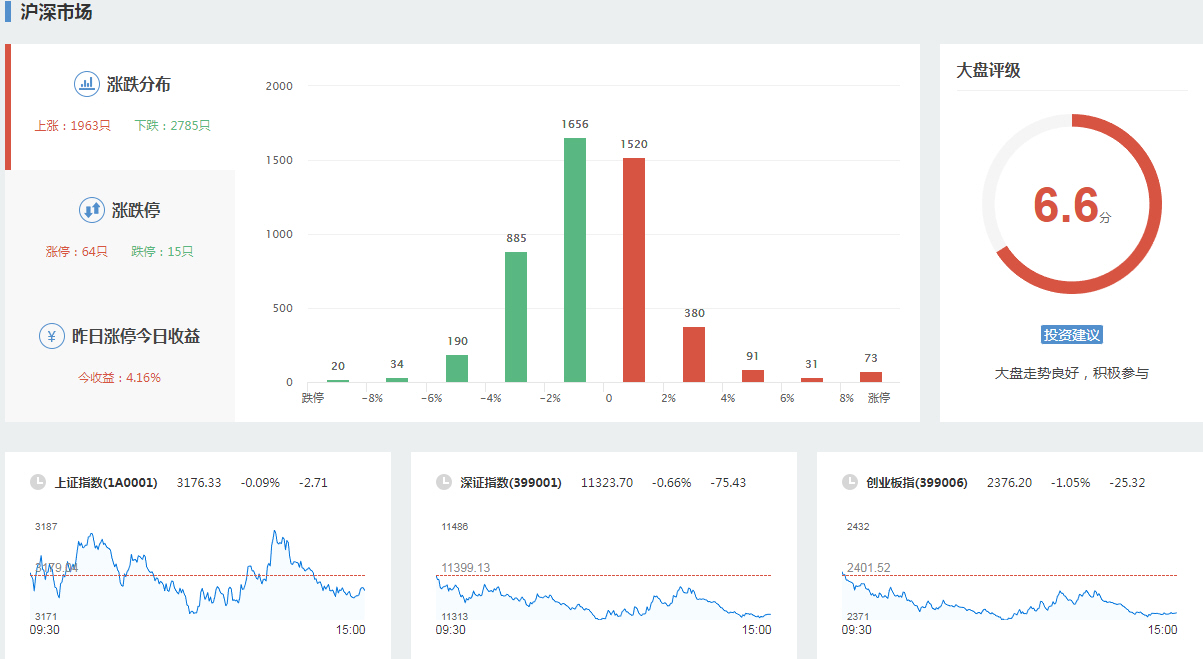This screenshot has height=659, width=1203.
Task: Click the bar chart icon beside 涨跌分布
Action: click(87, 84)
